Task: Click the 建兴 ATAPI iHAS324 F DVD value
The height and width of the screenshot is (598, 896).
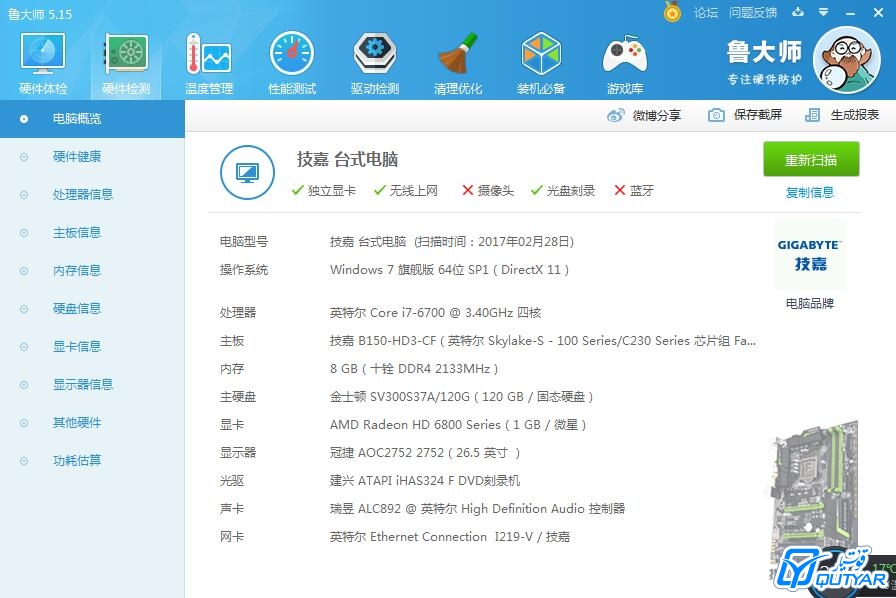Action: [425, 481]
